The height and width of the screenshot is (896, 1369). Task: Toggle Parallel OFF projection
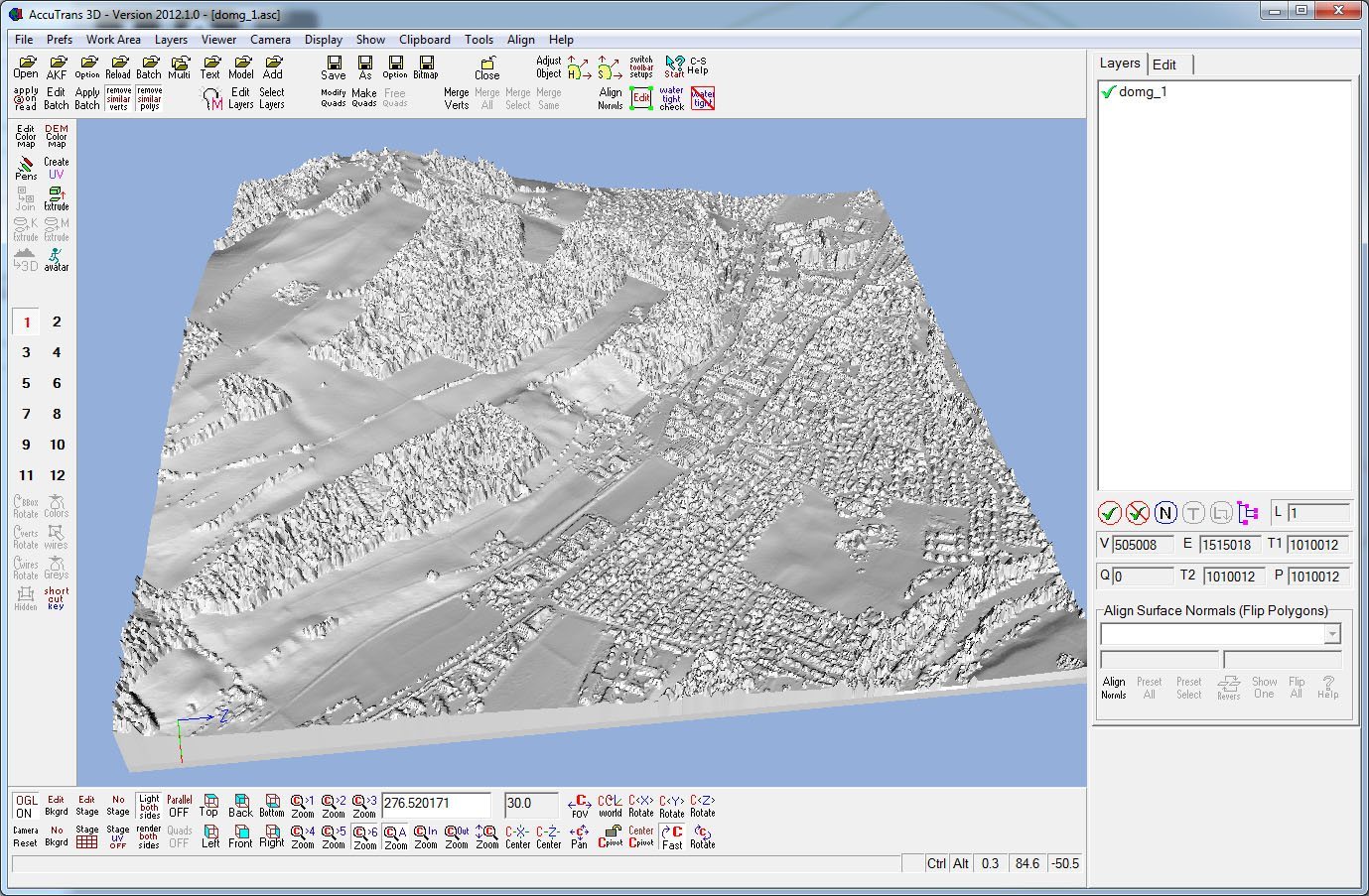[179, 806]
